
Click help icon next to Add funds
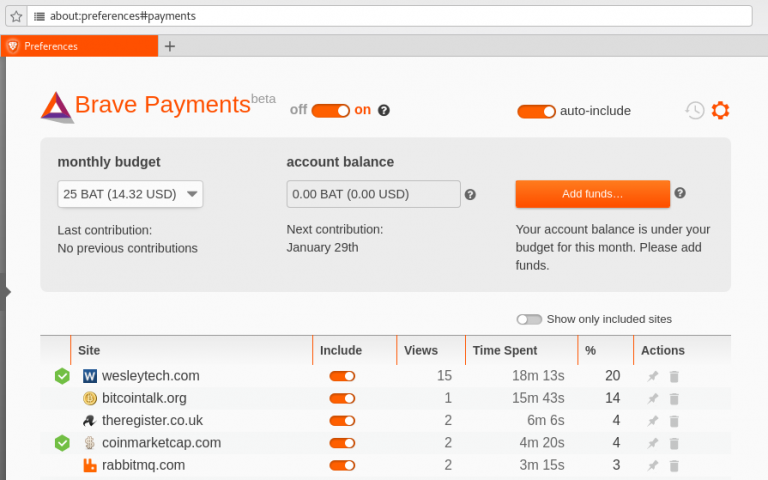[x=680, y=193]
